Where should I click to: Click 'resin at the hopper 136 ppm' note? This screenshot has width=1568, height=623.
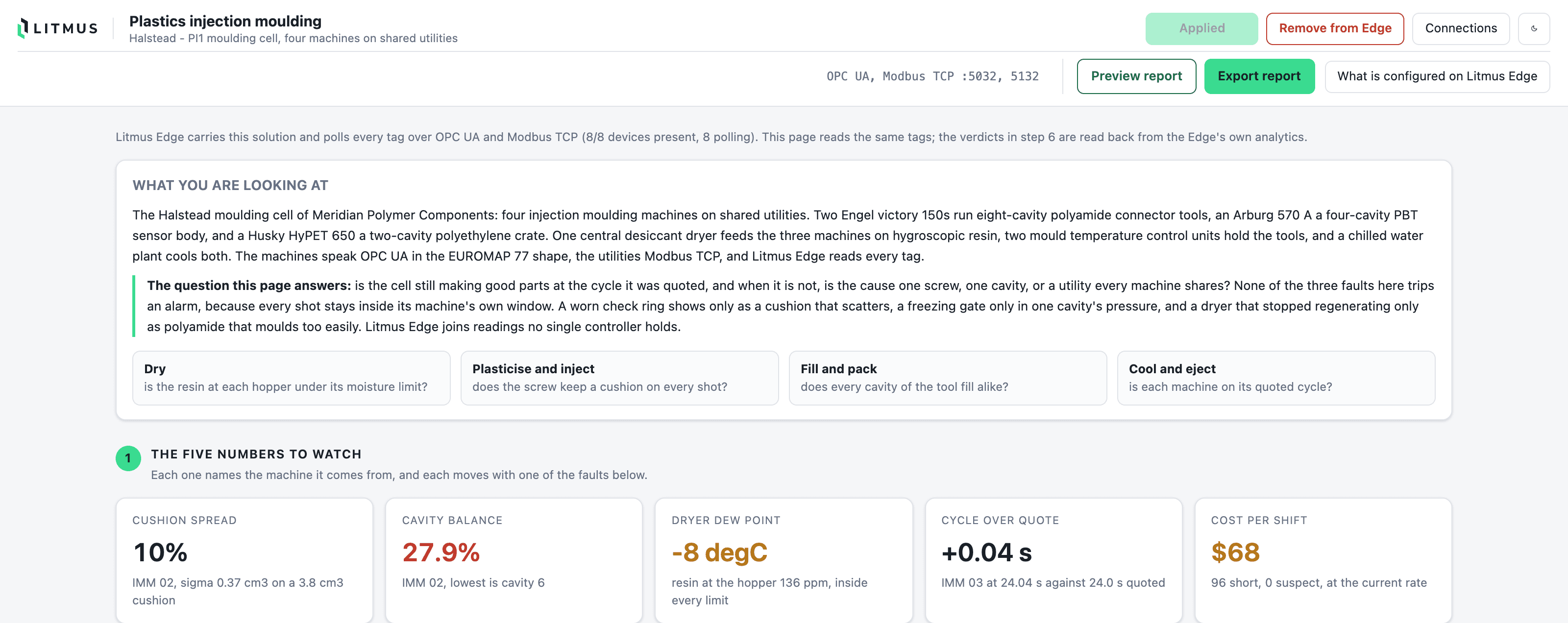(x=769, y=591)
